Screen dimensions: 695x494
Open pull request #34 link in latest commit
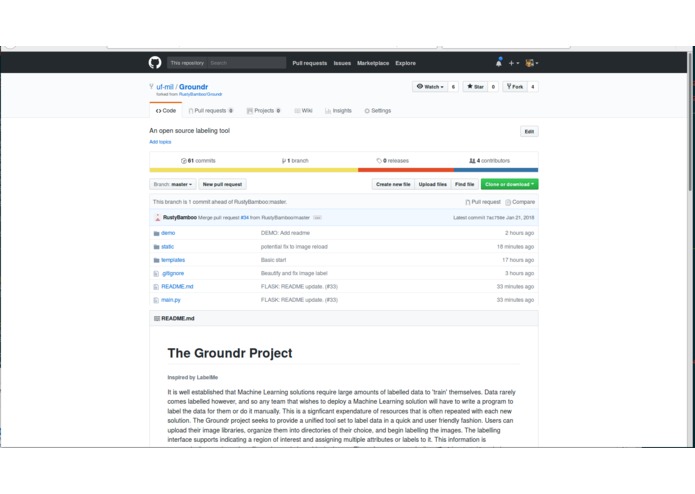point(245,218)
